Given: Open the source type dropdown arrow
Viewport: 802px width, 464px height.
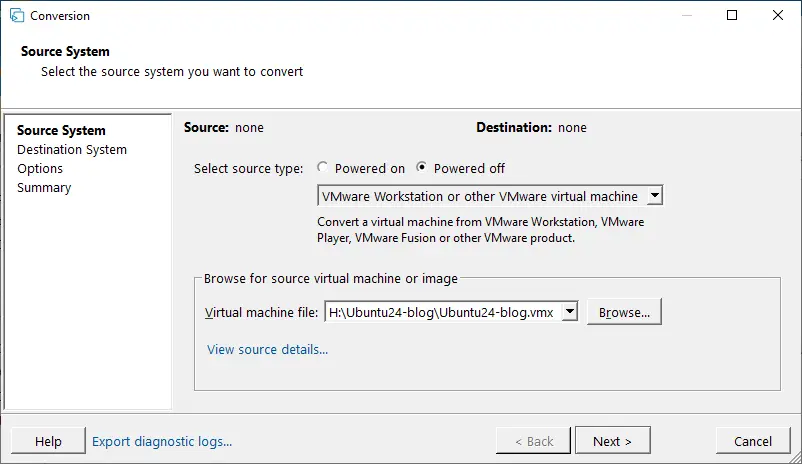Looking at the screenshot, I should pyautogui.click(x=654, y=195).
